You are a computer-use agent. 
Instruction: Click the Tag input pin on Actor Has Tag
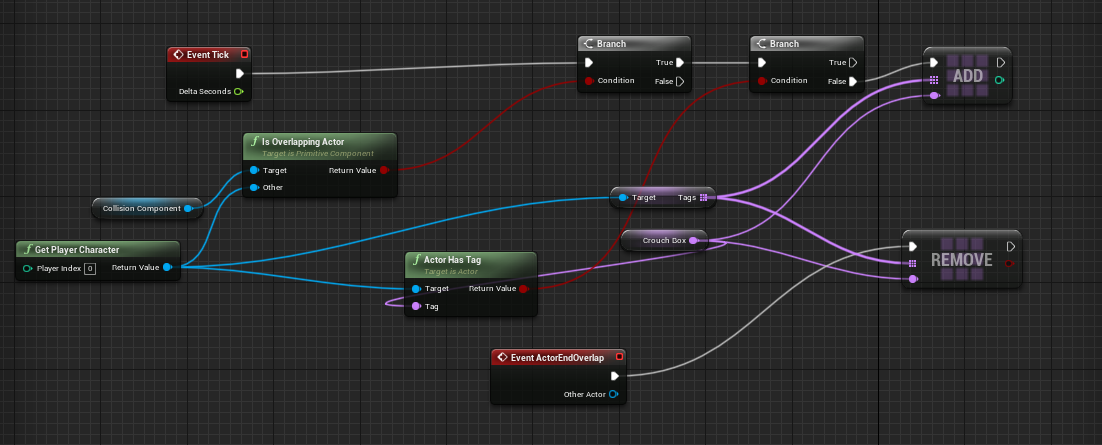(416, 306)
